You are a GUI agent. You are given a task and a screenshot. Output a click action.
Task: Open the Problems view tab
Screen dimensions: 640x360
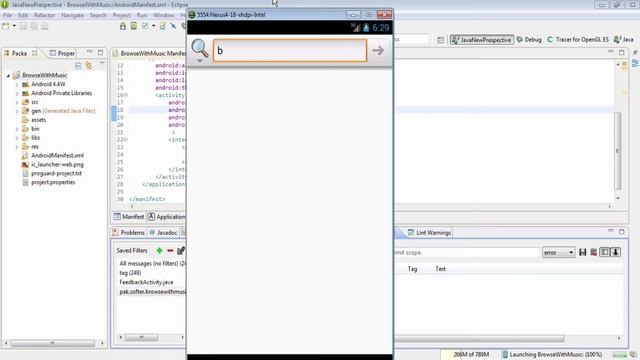click(x=129, y=233)
